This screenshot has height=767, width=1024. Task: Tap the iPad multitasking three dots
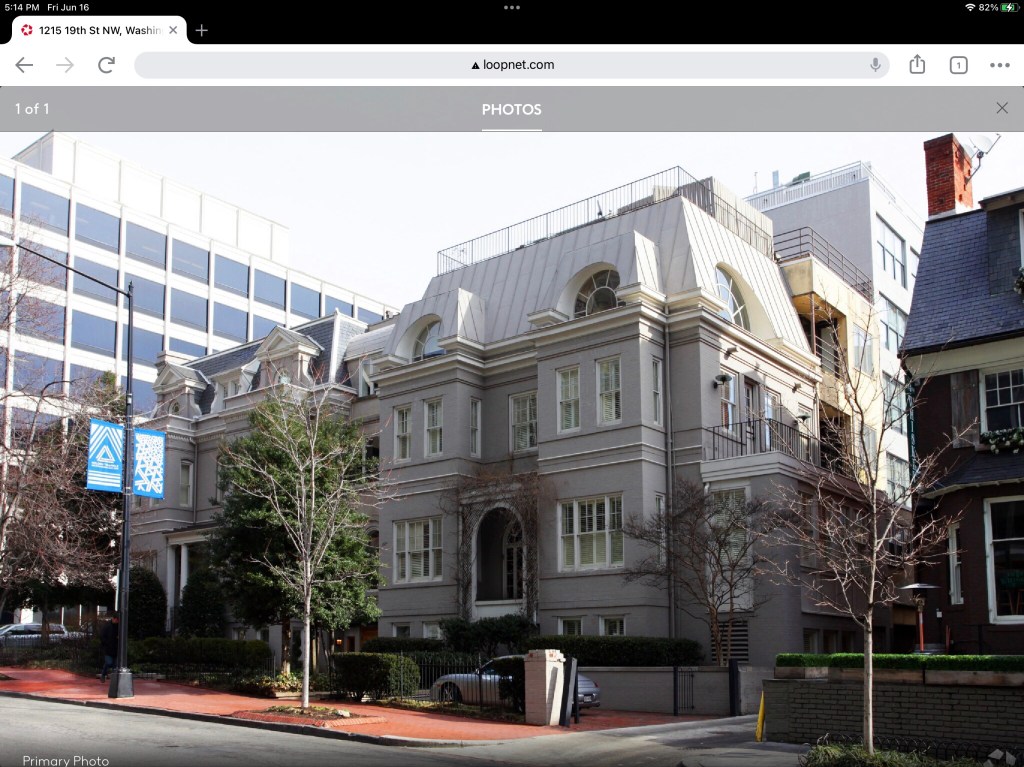coord(512,7)
